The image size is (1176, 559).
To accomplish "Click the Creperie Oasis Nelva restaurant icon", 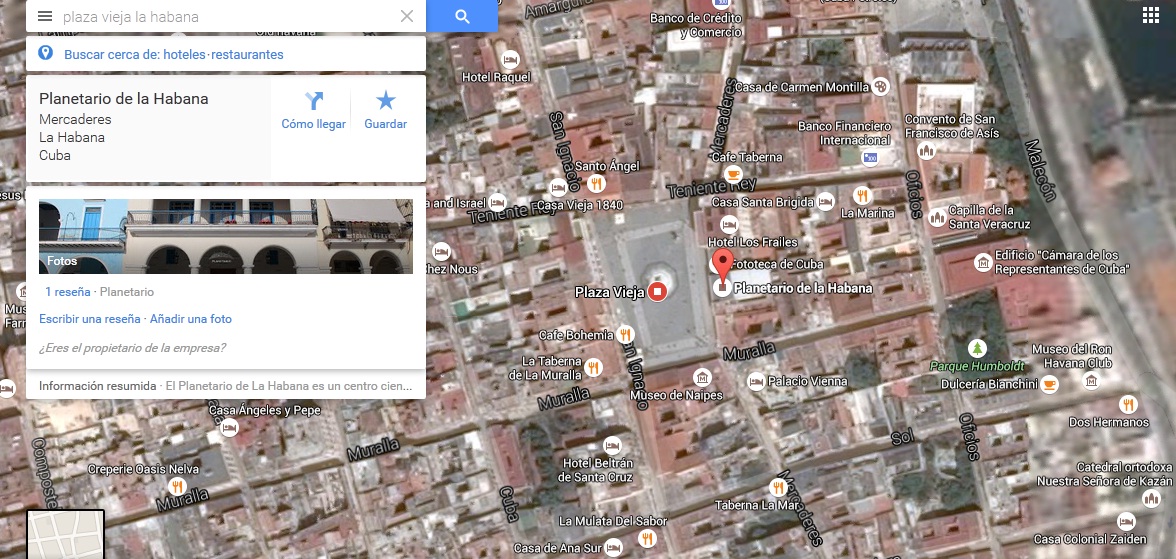I will coord(177,486).
